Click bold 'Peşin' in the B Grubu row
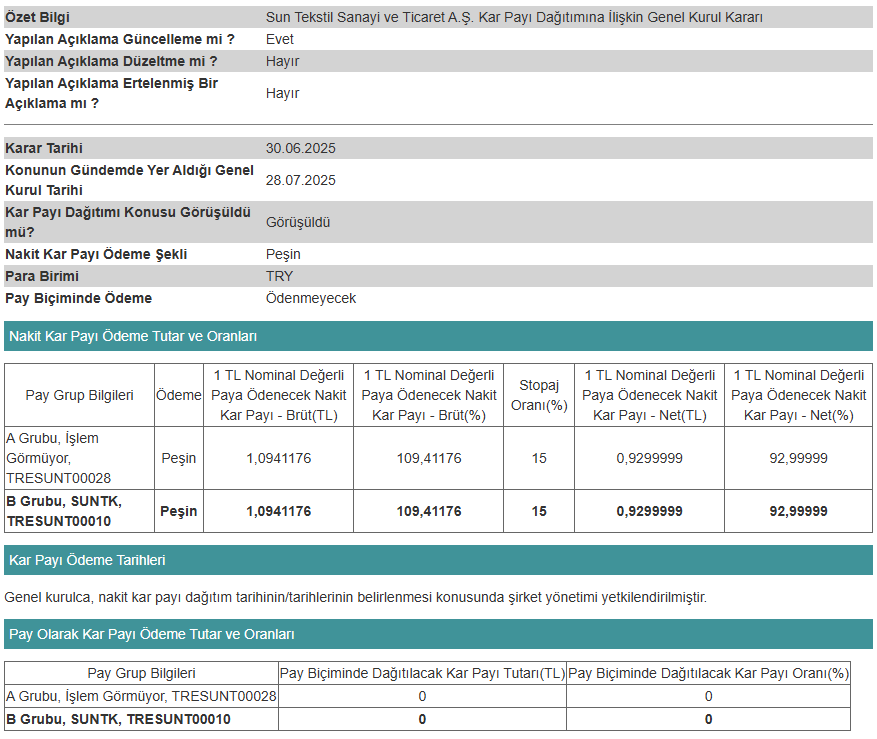The height and width of the screenshot is (739, 877). pos(179,511)
